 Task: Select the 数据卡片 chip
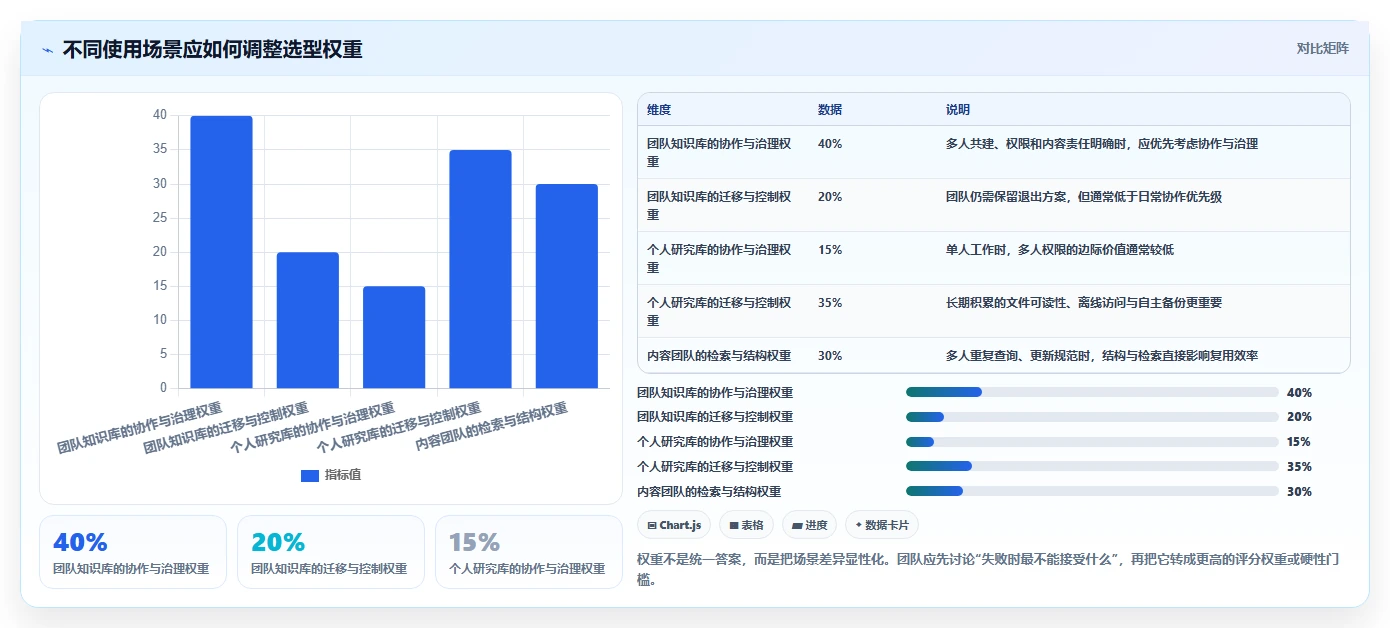tap(882, 525)
